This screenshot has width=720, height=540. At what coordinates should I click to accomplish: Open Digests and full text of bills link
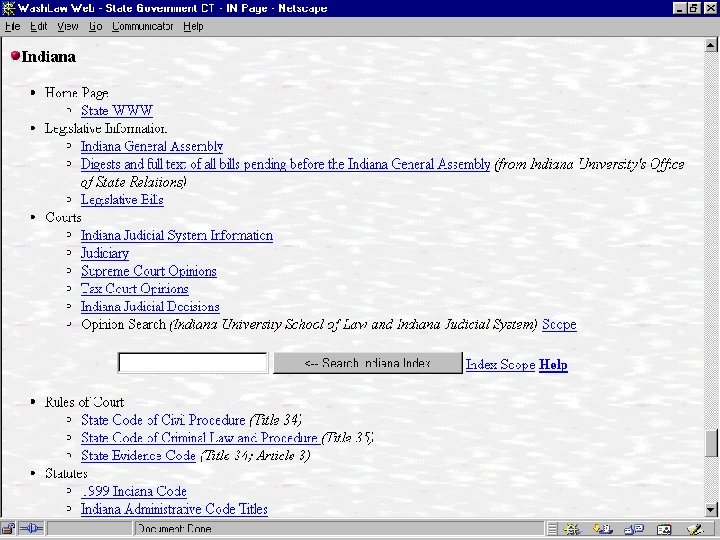click(286, 164)
